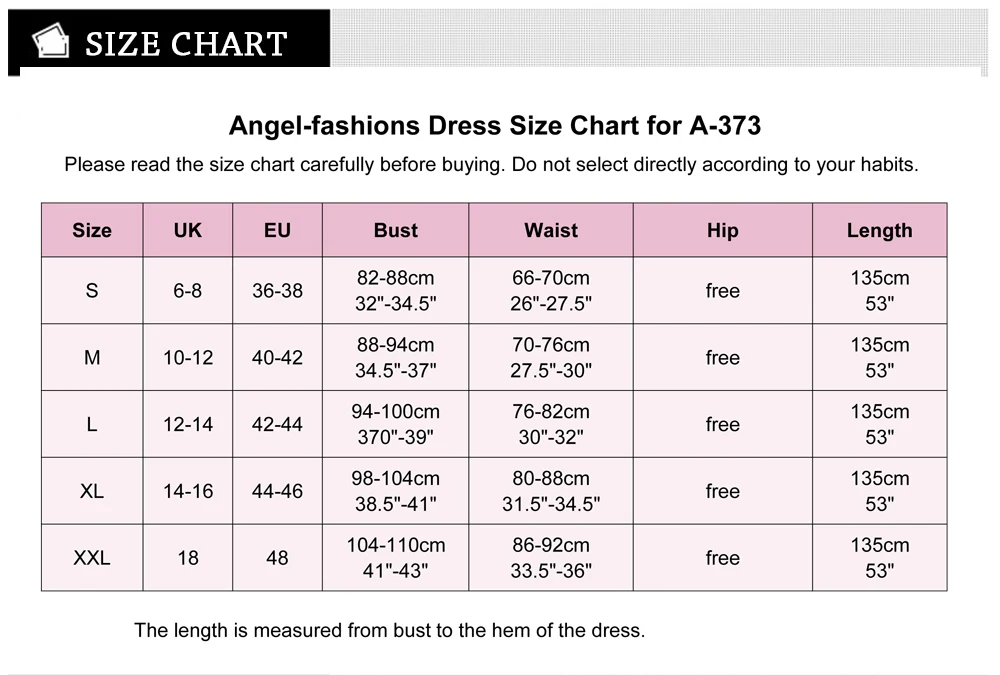Click the length measurement footnote text

tap(390, 630)
